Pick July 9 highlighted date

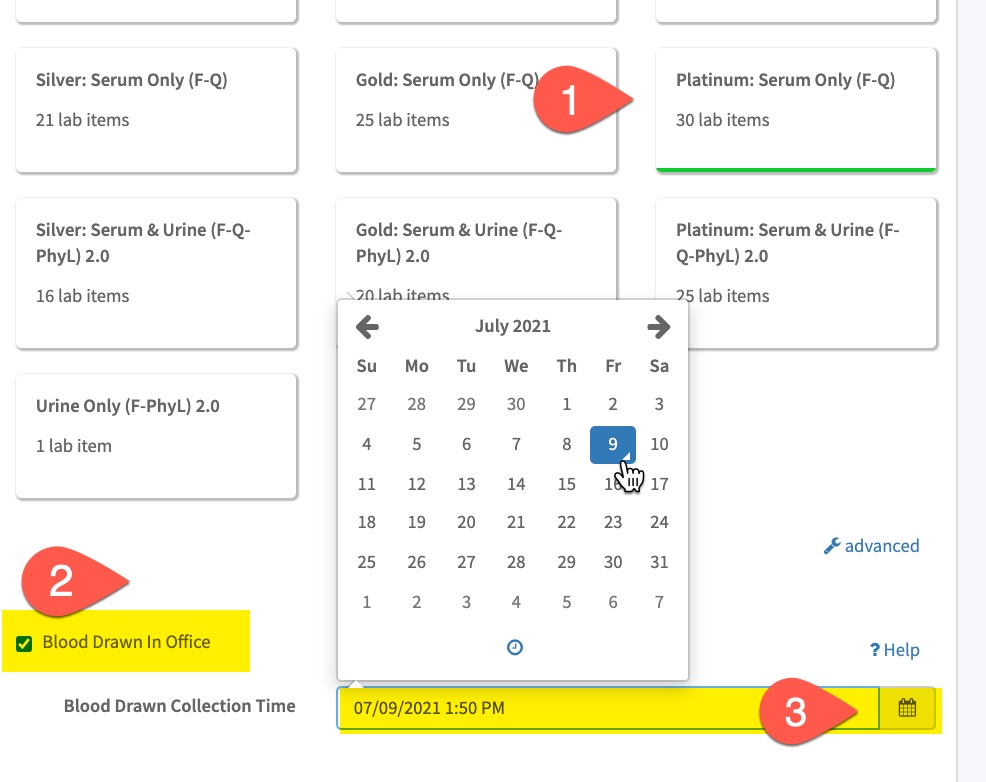point(612,444)
